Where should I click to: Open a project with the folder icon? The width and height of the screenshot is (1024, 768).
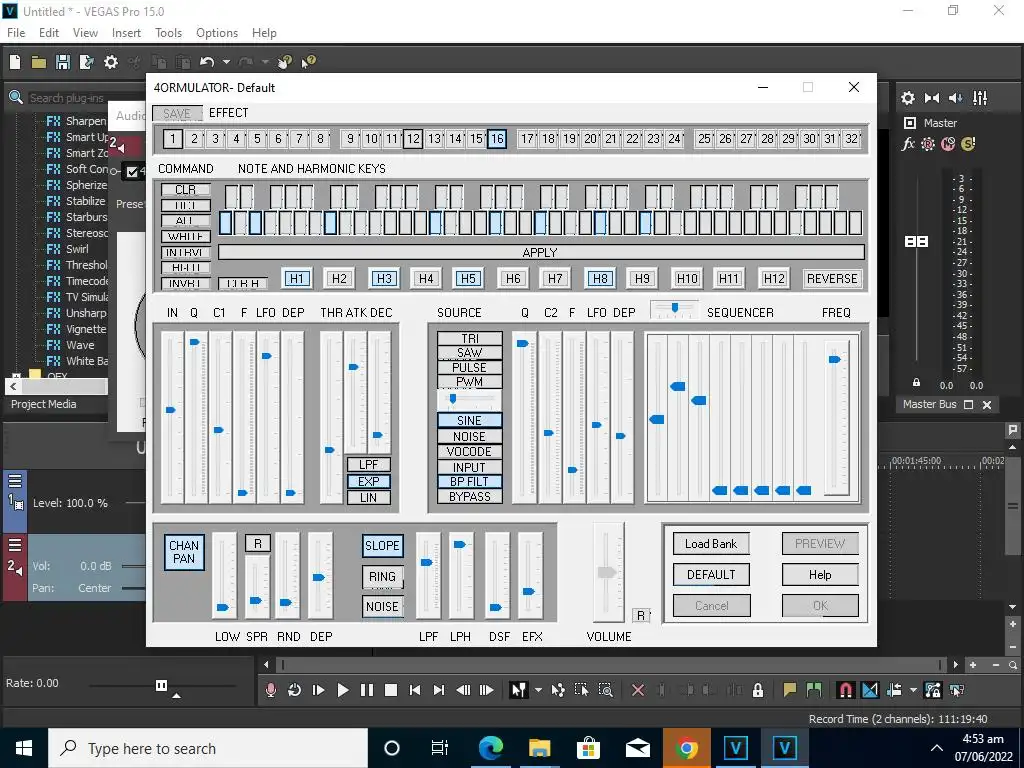click(39, 62)
